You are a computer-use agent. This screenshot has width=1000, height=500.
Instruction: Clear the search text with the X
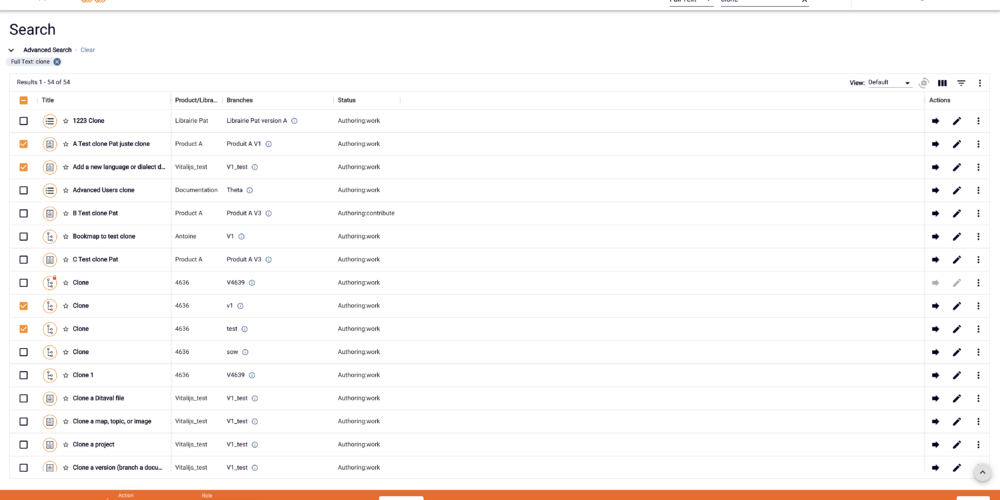pos(805,2)
